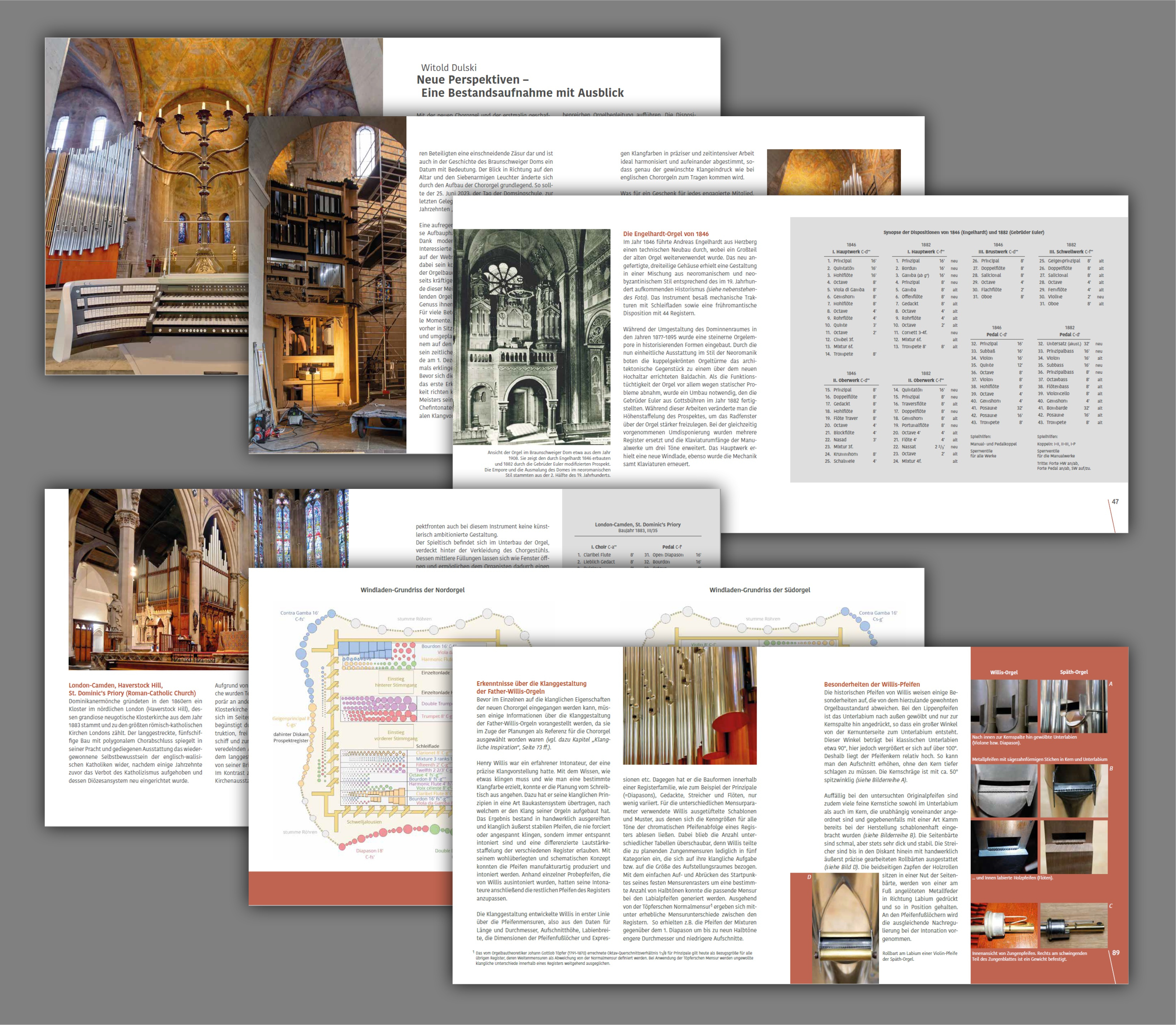Click the header "II. Oberwerk C-d'''" of 1846
This screenshot has height=1025, width=1176.
coord(851,381)
